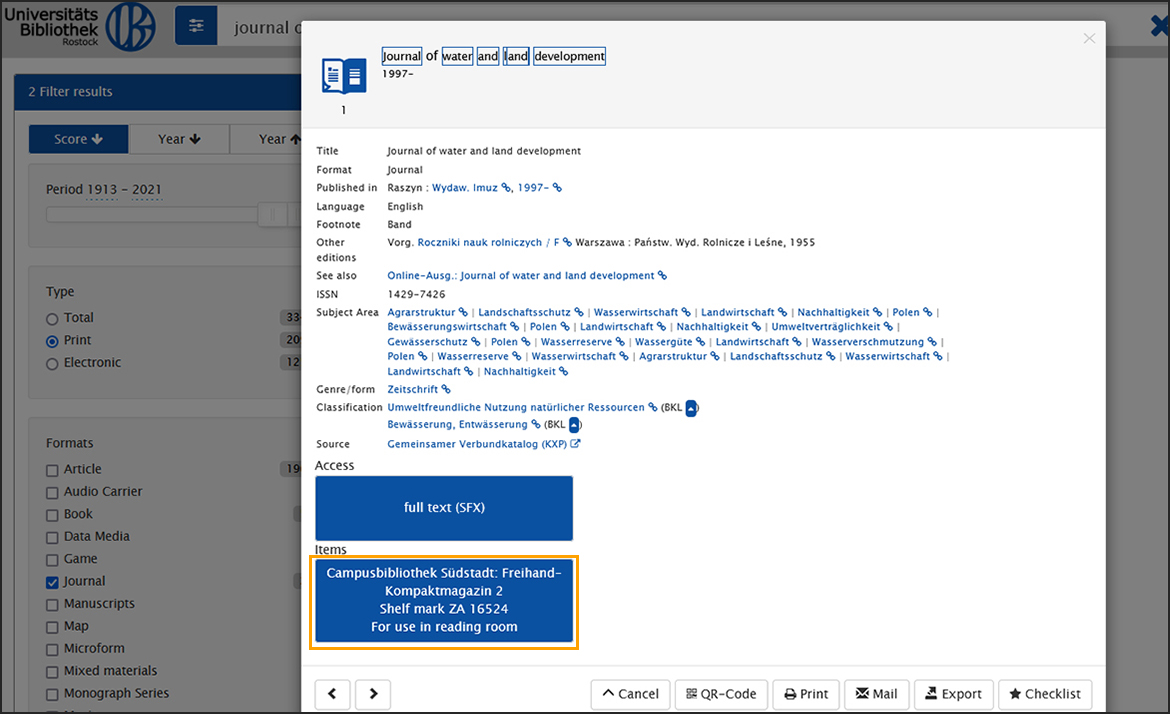This screenshot has height=714, width=1170.
Task: Check the Mixed materials format checkbox
Action: coord(52,672)
